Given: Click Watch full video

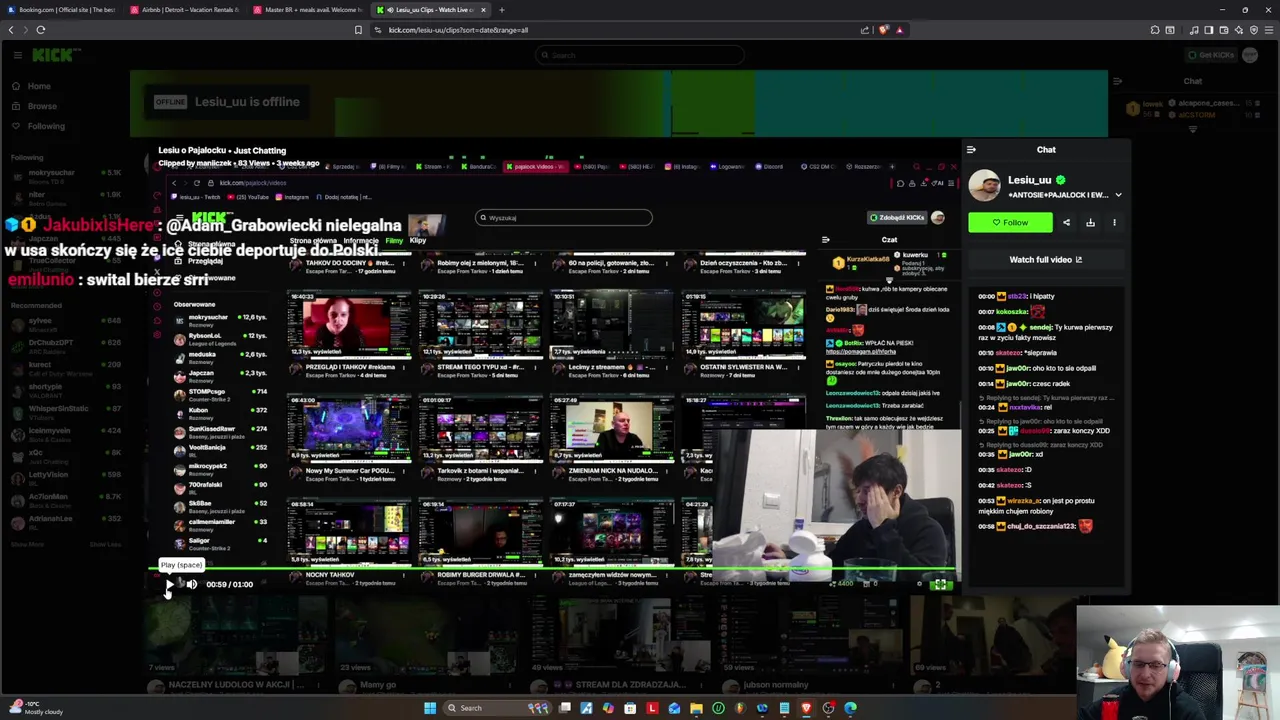Looking at the screenshot, I should (x=1046, y=260).
